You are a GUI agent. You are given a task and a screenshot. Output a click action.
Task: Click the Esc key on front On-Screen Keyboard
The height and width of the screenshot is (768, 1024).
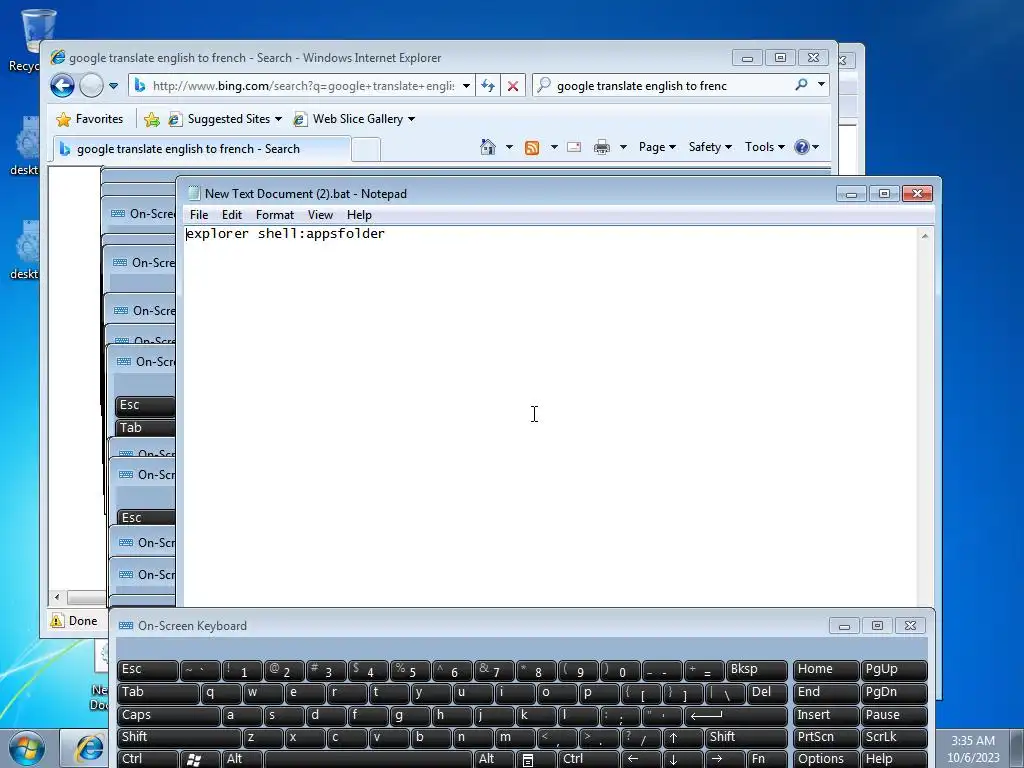(148, 670)
